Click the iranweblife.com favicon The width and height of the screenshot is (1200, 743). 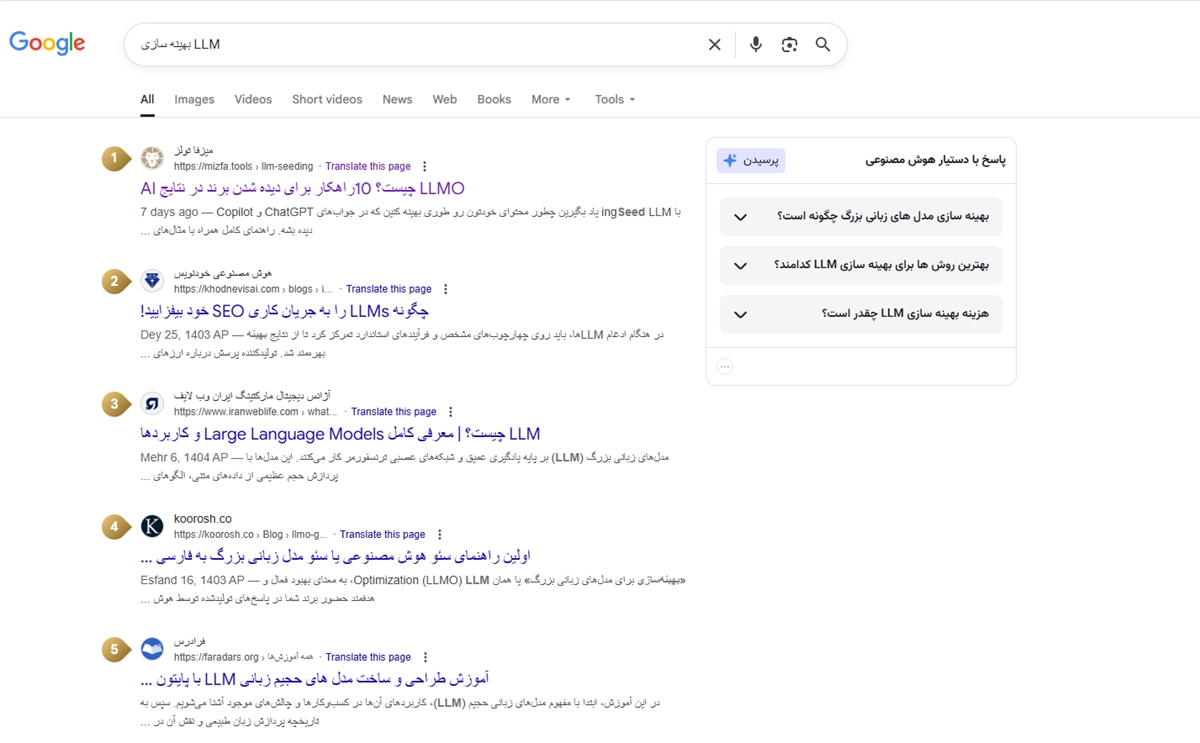[x=152, y=404]
